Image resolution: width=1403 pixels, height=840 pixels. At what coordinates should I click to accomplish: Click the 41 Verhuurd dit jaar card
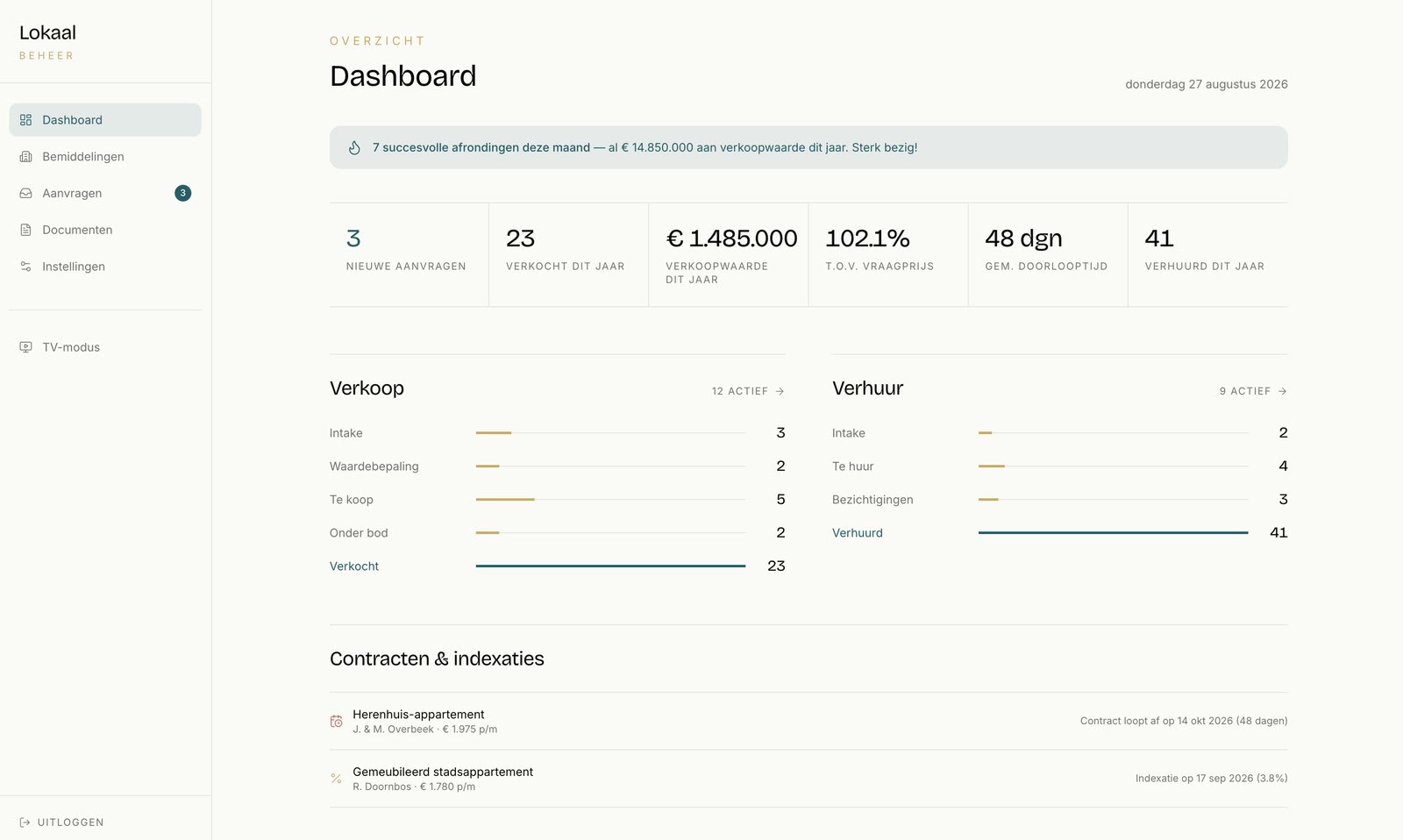pyautogui.click(x=1207, y=255)
